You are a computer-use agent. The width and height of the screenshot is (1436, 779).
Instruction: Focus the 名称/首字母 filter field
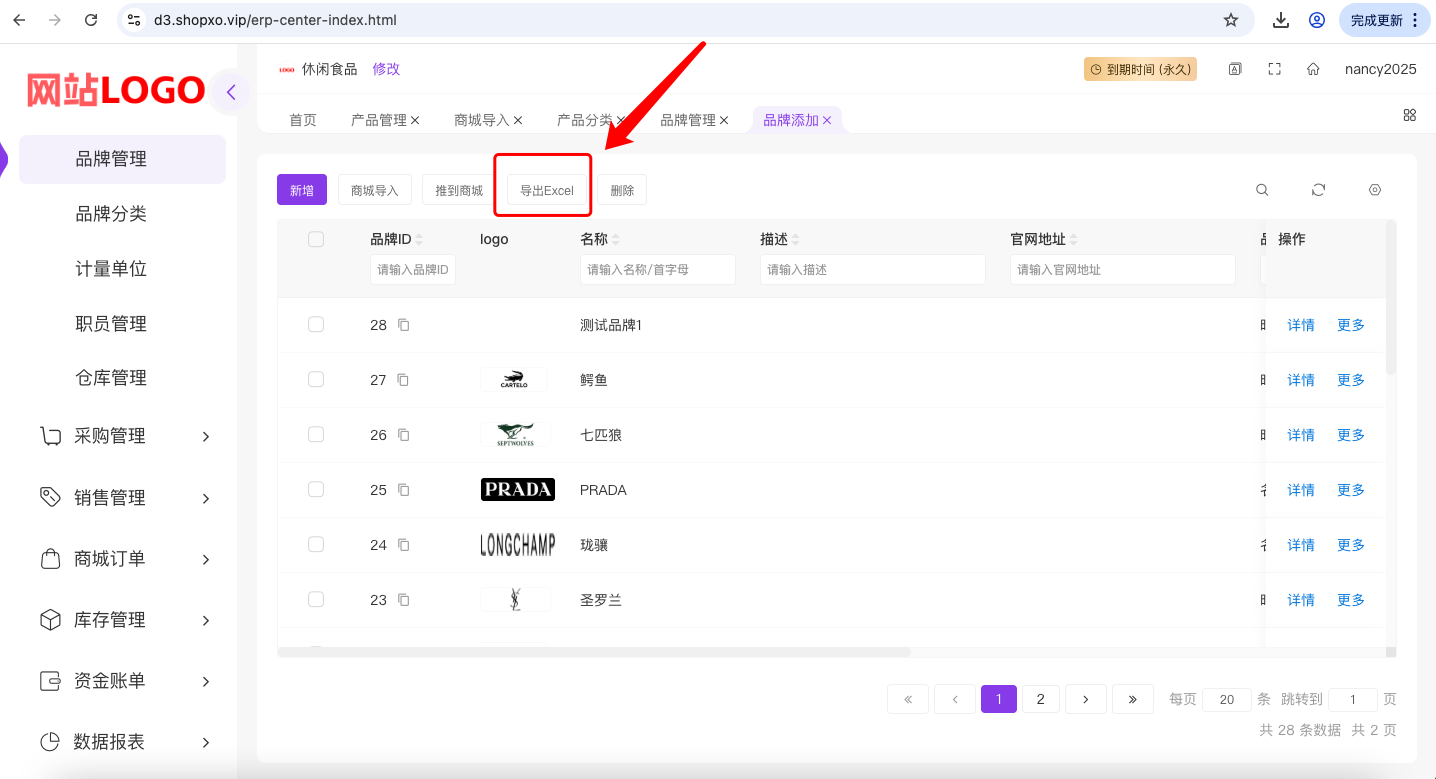tap(658, 270)
